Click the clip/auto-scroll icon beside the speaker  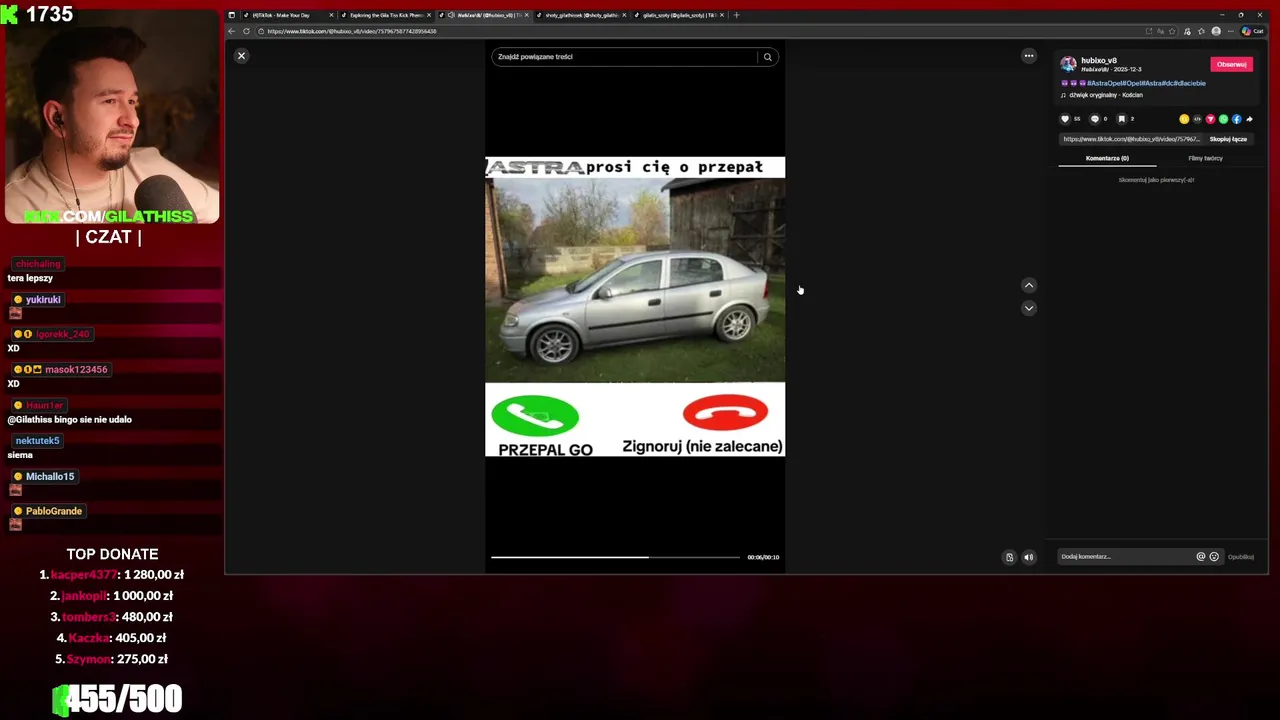[x=1009, y=557]
